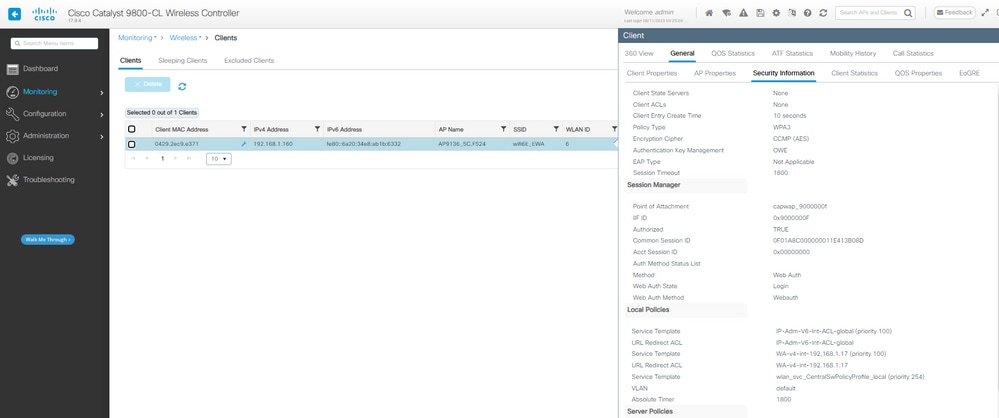The image size is (999, 418).
Task: Click the Dashboard sidebar icon
Action: point(13,69)
